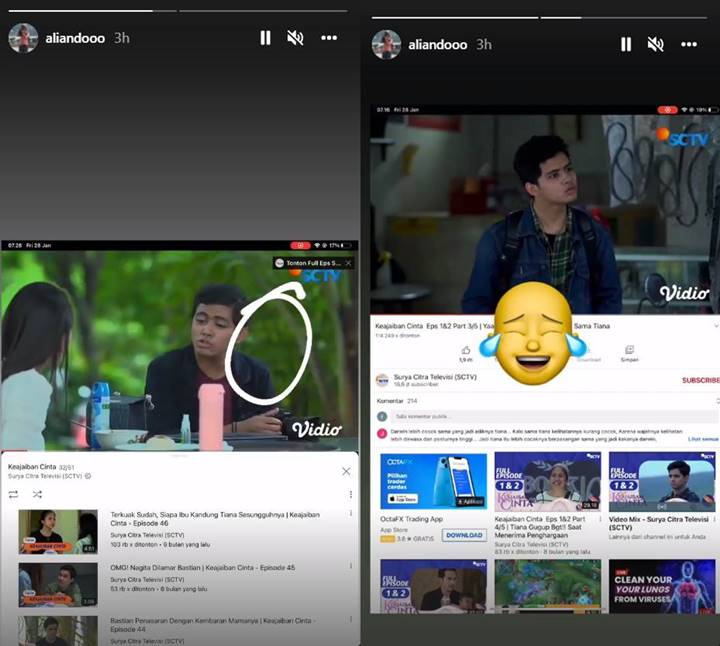720x646 pixels.
Task: Toggle playlist shuffle in Keajaiban Cinta panel
Action: pos(37,494)
